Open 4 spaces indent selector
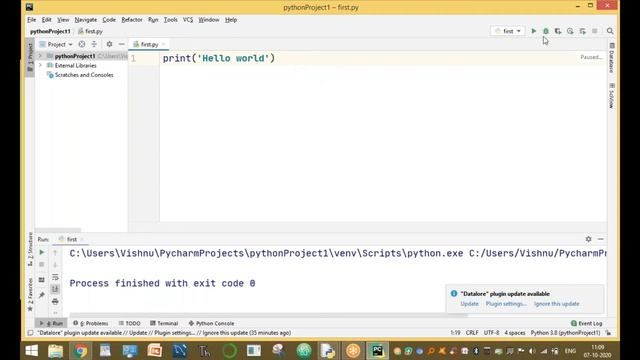Image resolution: width=640 pixels, height=360 pixels. click(x=515, y=333)
